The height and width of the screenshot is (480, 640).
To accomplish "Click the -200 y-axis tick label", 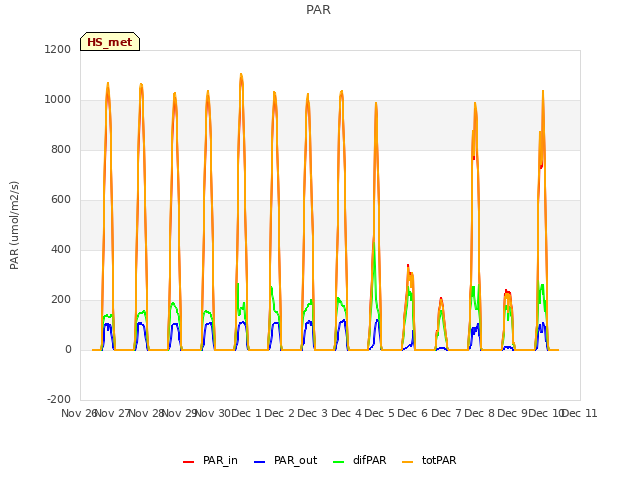I will coord(59,399).
